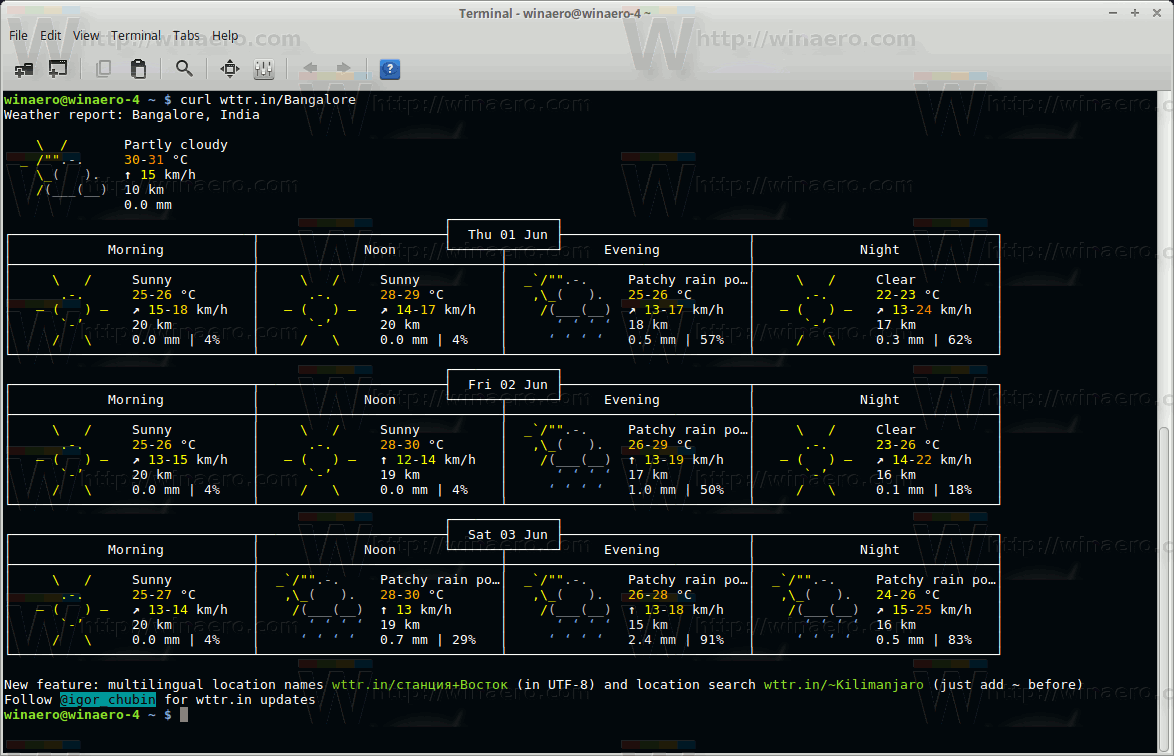
Task: Open terminal preferences via the sliders icon
Action: click(x=264, y=69)
